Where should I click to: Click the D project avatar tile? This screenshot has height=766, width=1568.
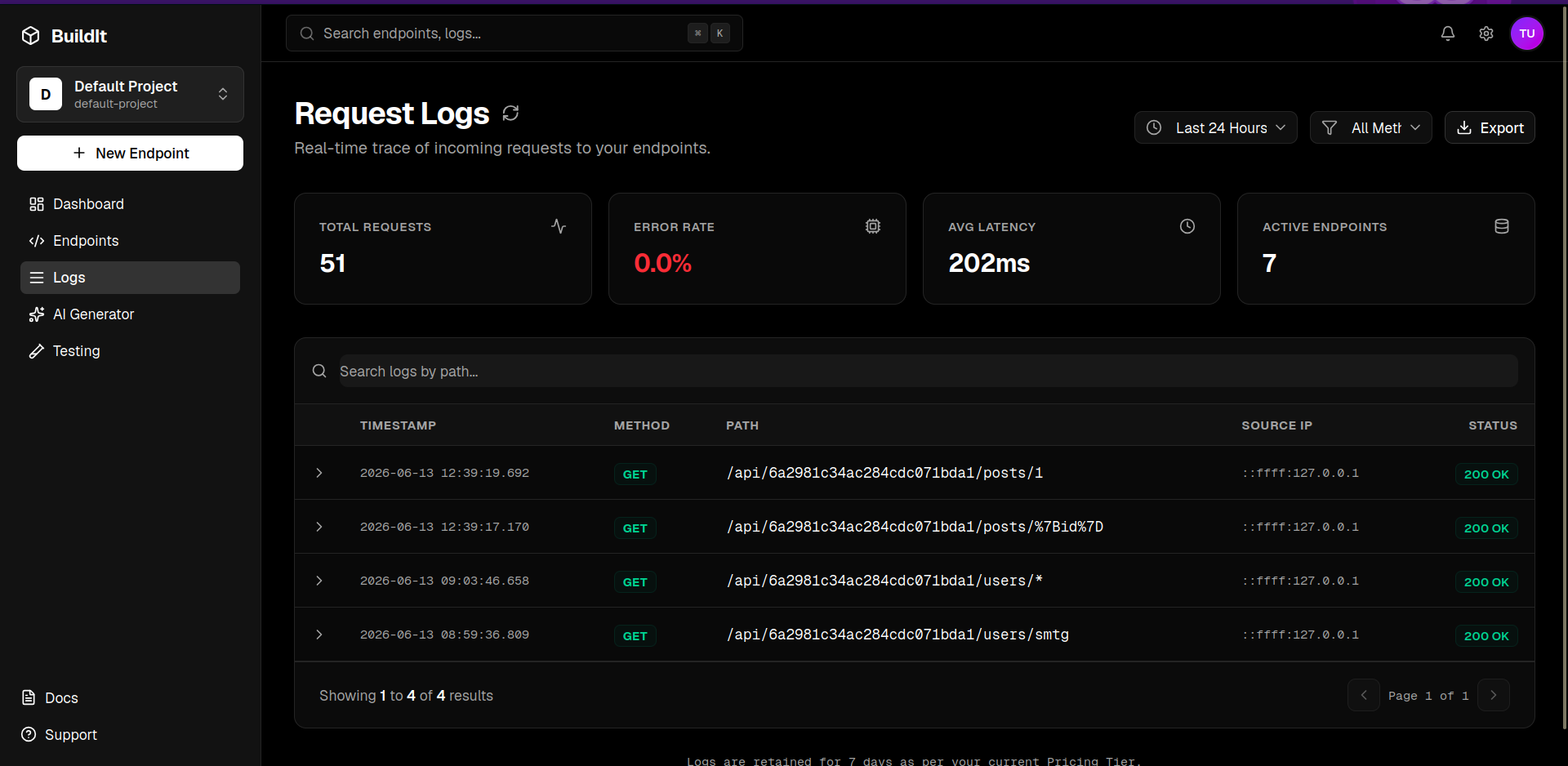(x=46, y=94)
